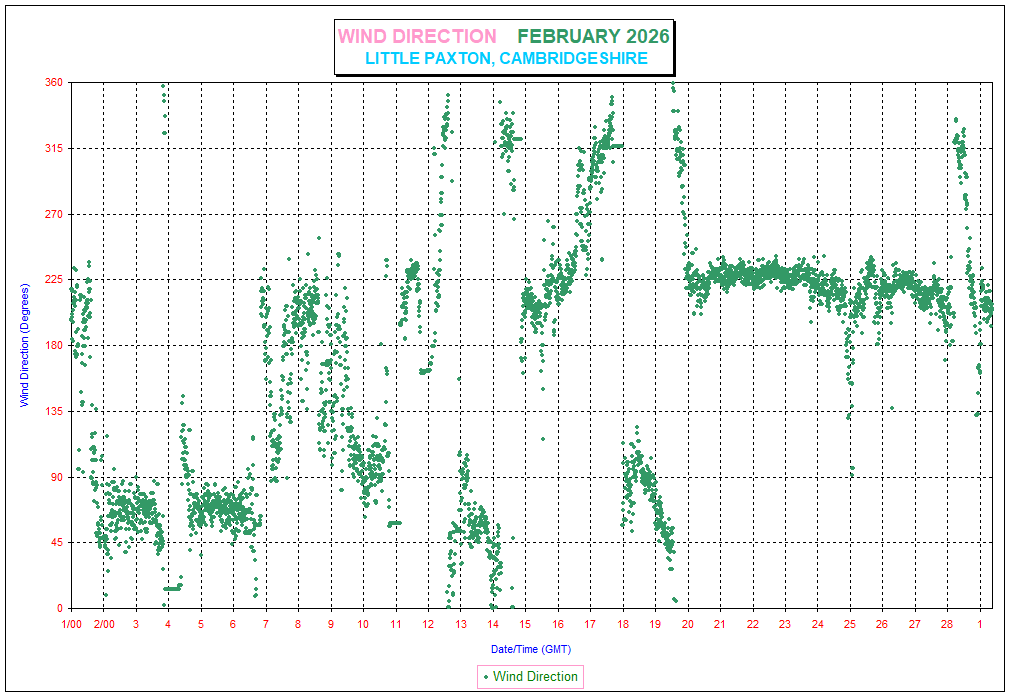Select day 14 on the date axis

[x=493, y=624]
